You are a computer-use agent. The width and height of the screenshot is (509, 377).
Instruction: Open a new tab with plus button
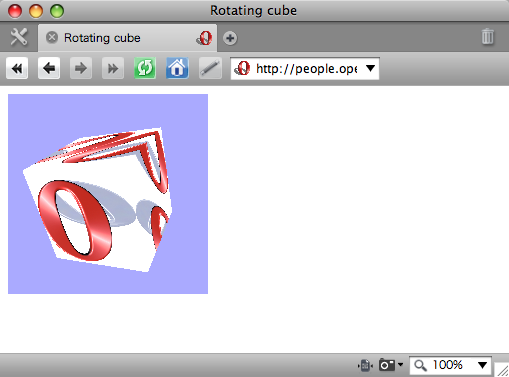pos(230,38)
